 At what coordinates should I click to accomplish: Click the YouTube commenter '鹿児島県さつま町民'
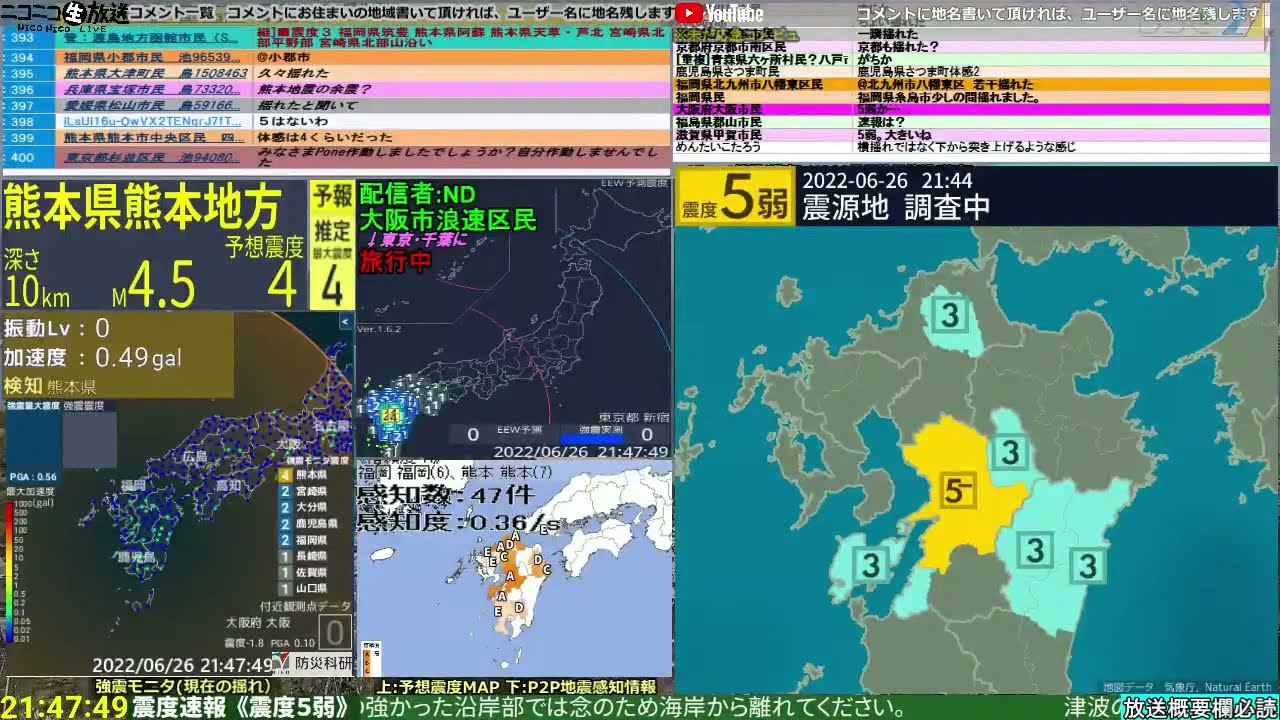(727, 72)
